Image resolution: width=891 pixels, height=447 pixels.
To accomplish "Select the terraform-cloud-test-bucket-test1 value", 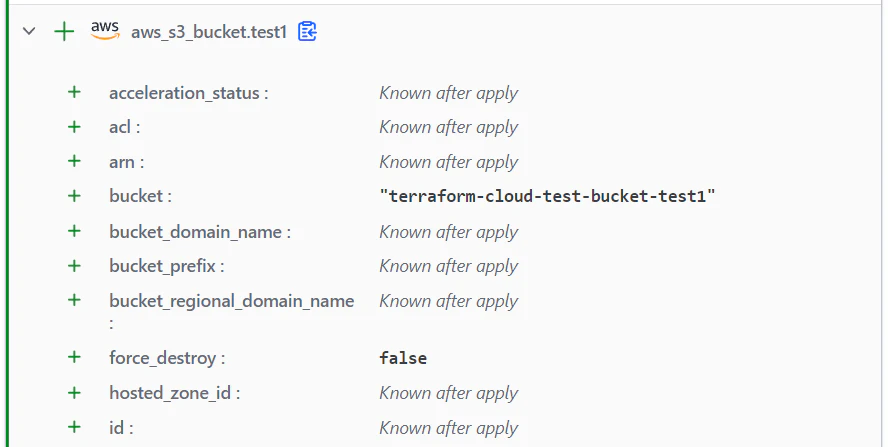I will coord(547,197).
